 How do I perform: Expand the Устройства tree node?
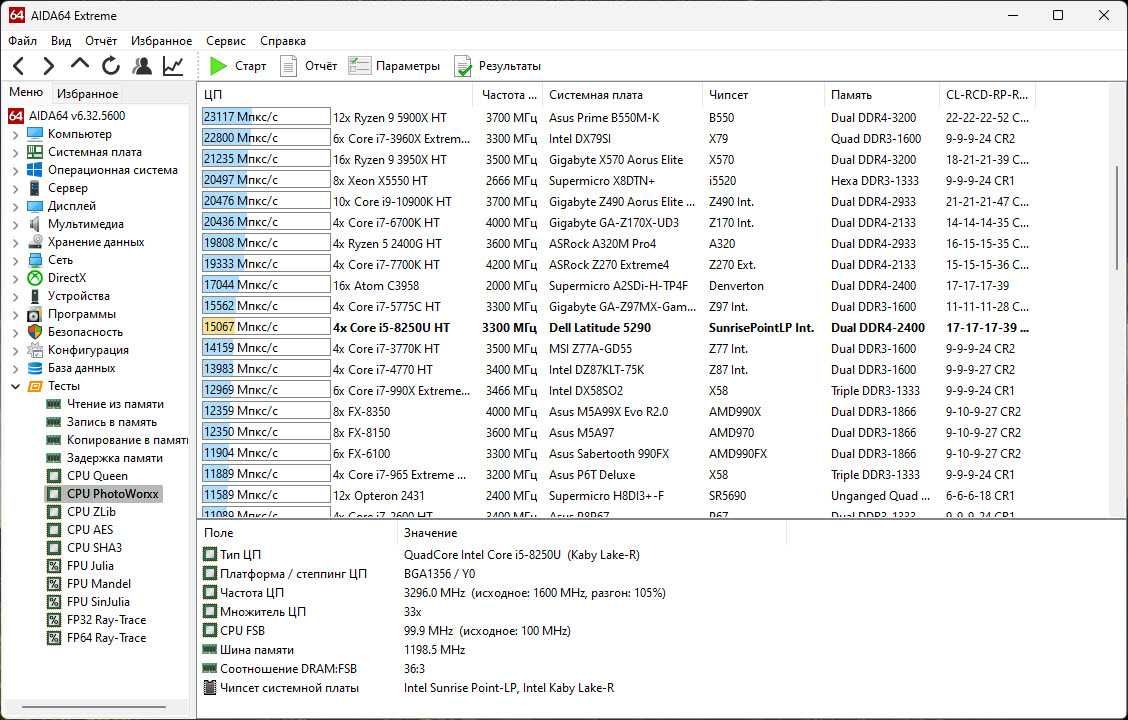point(15,296)
